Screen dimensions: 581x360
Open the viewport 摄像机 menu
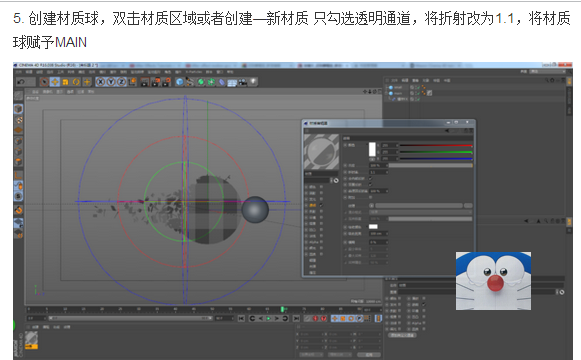(x=48, y=91)
